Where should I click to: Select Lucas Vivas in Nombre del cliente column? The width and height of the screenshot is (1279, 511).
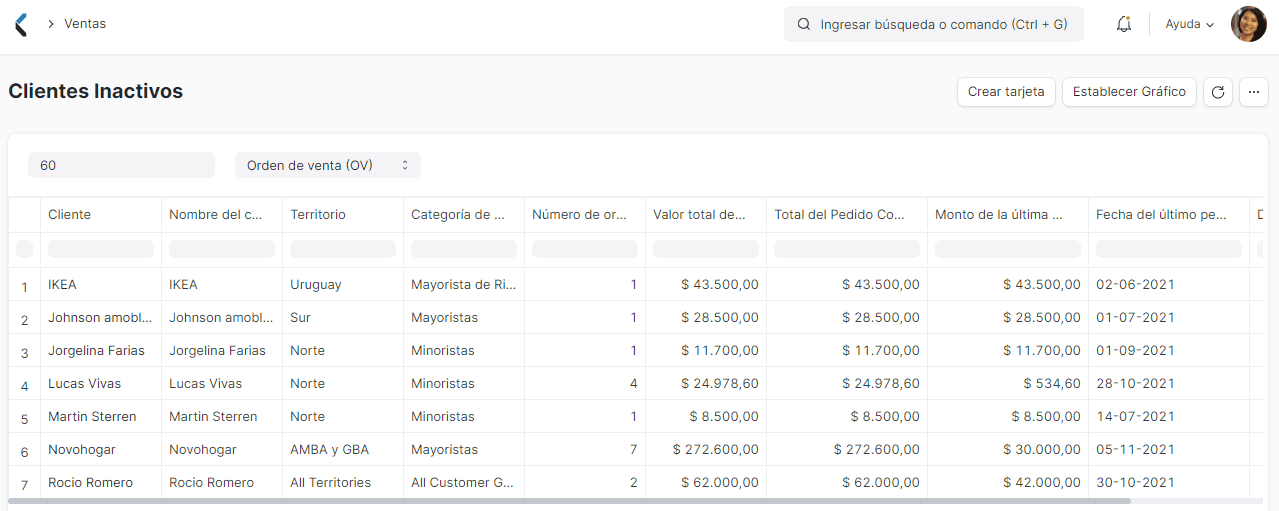coord(221,383)
